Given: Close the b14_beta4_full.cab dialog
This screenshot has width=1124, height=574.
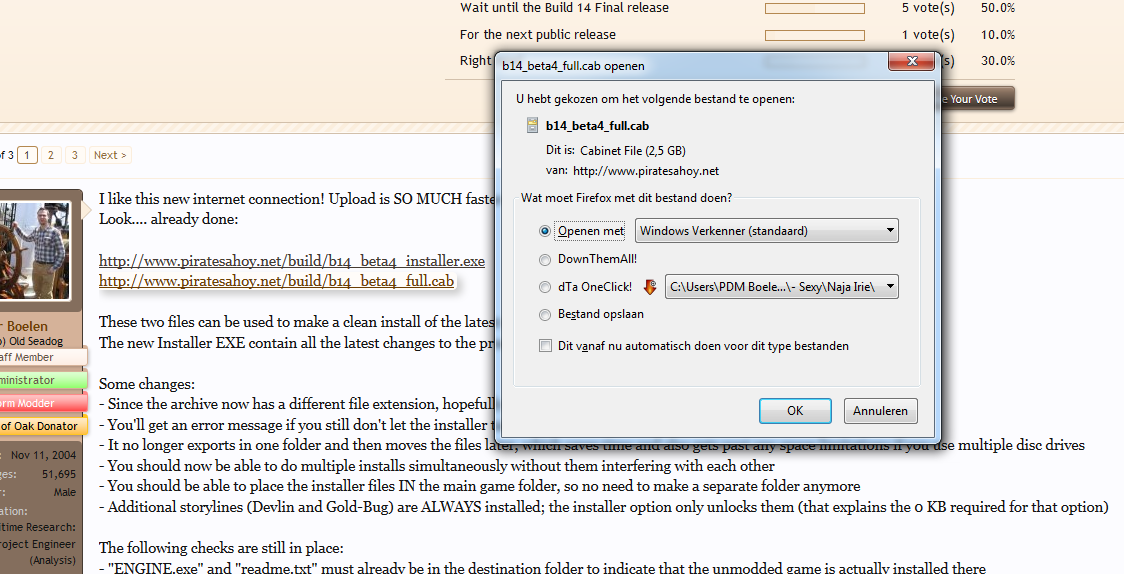Looking at the screenshot, I should [912, 62].
